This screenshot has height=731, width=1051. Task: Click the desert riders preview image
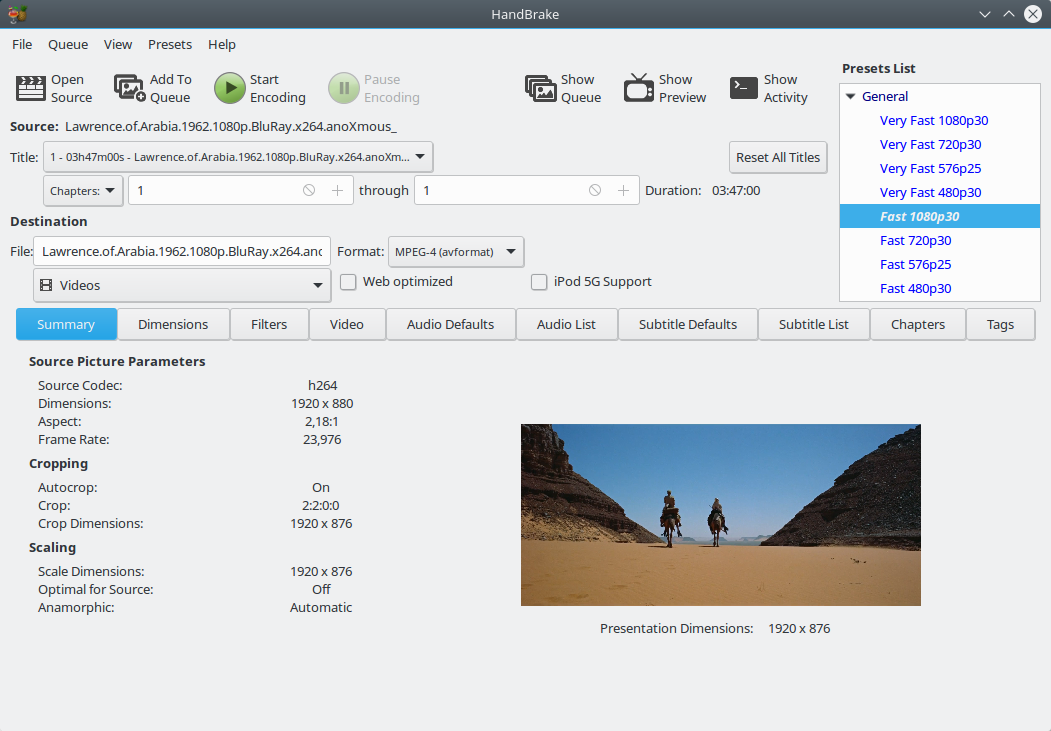[x=721, y=515]
